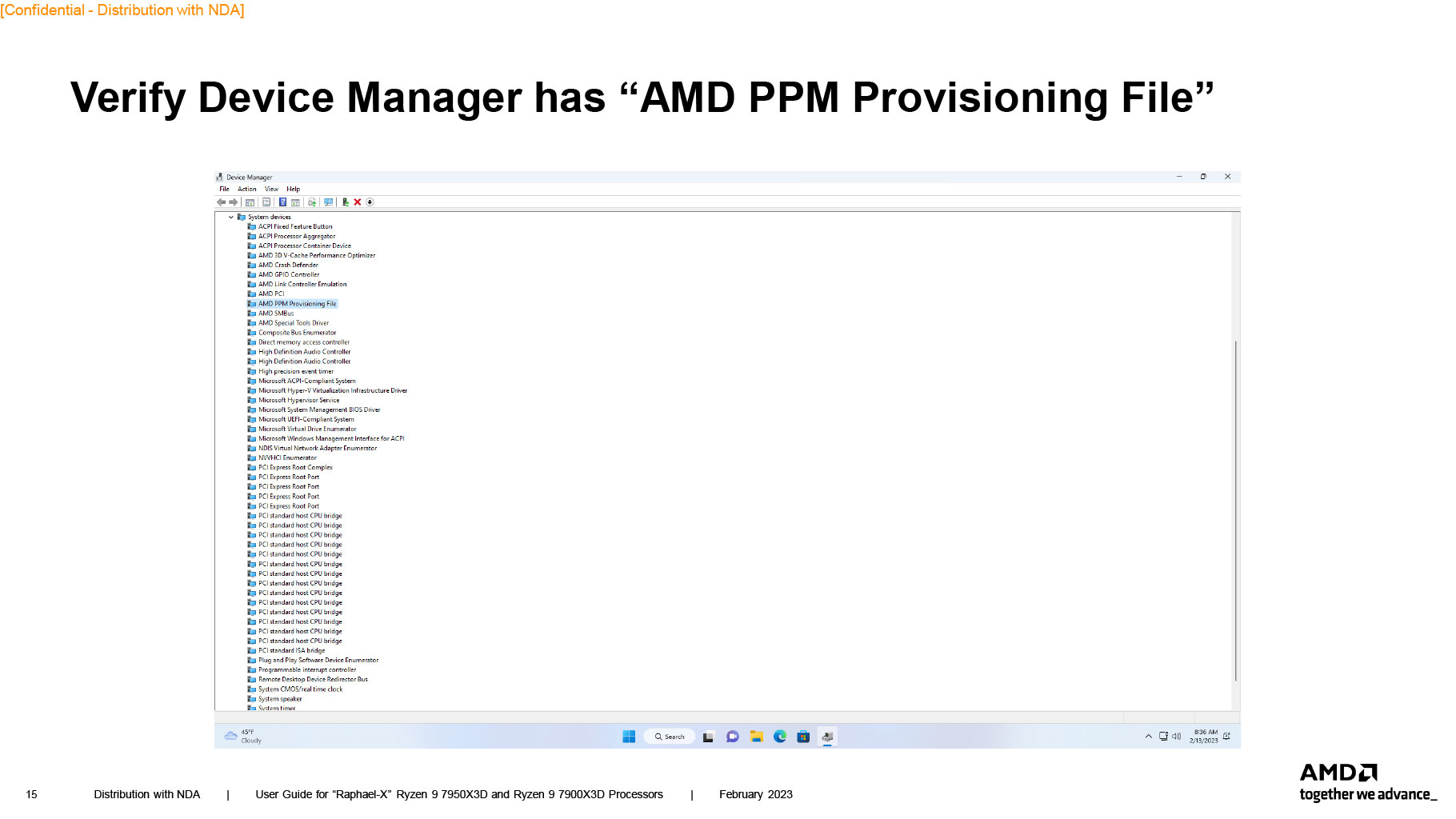Open Microsoft Store from the taskbar

pyautogui.click(x=803, y=737)
